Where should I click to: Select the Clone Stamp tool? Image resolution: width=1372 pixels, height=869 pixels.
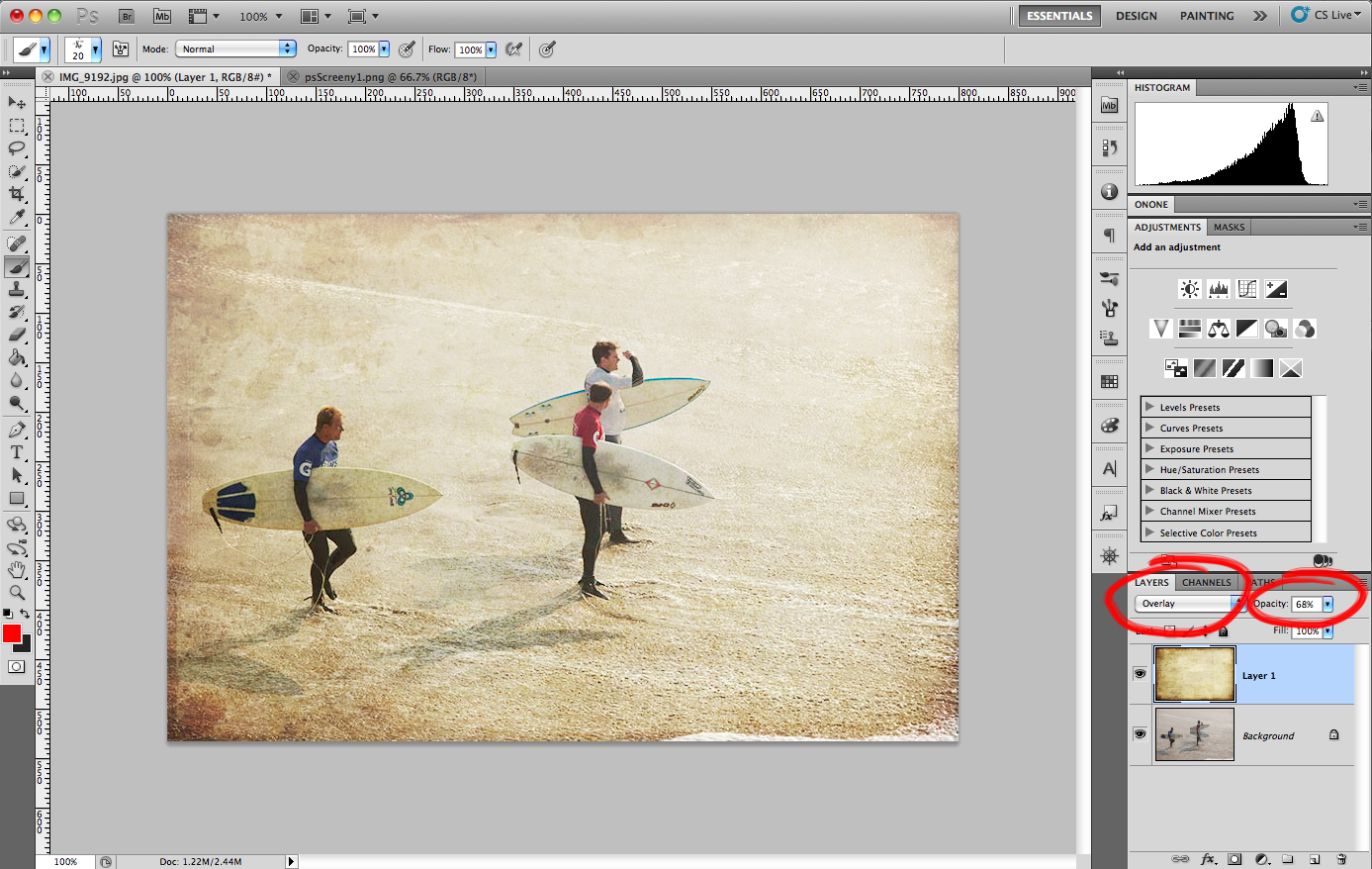coord(17,290)
